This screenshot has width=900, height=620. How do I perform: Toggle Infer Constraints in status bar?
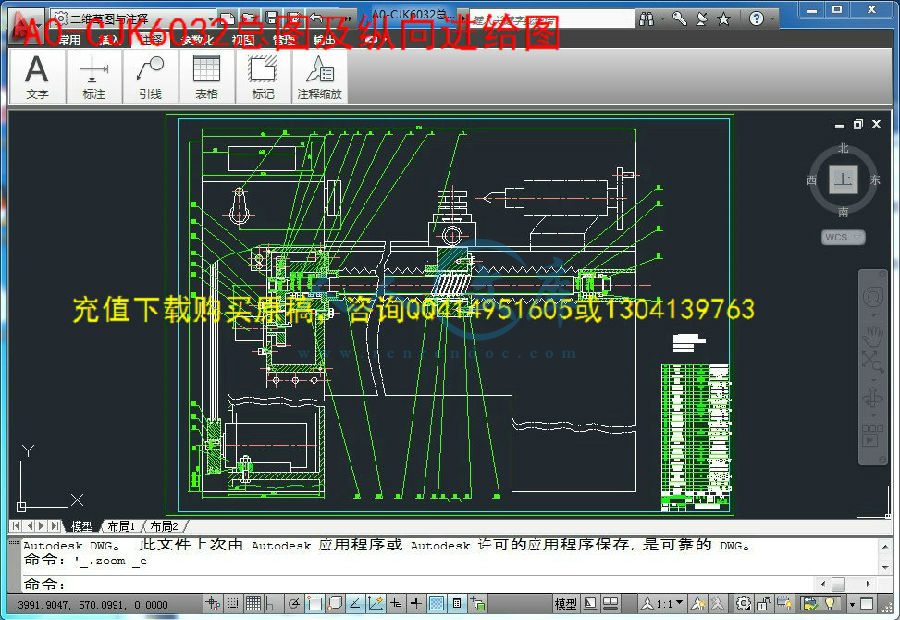(213, 603)
